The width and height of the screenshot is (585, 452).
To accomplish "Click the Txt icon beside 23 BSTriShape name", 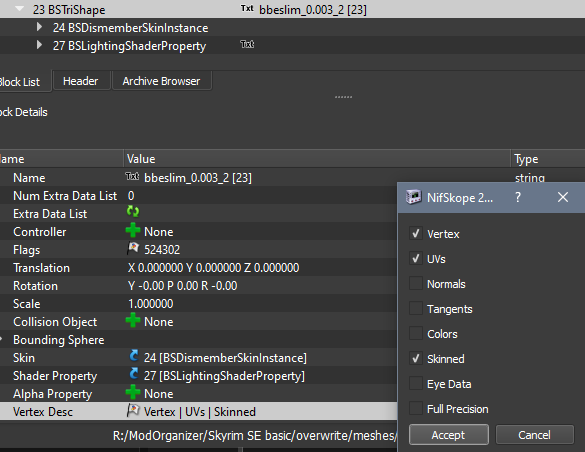I will tap(247, 8).
